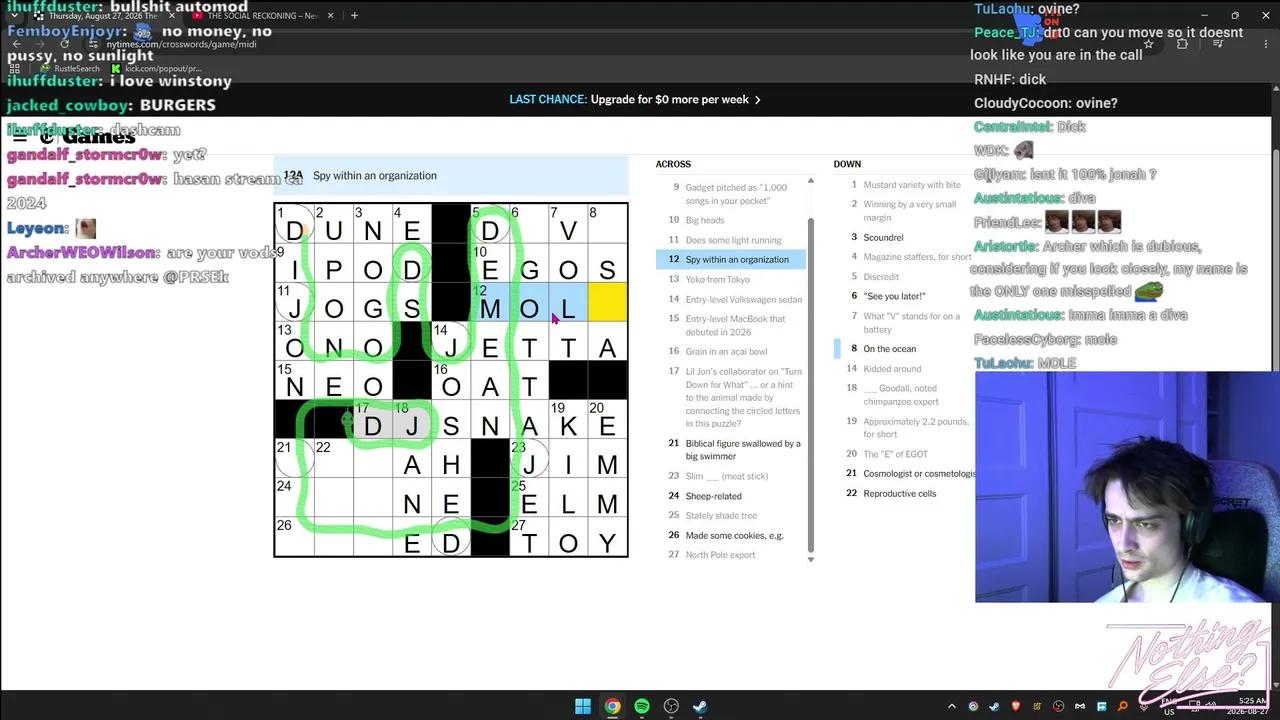Click the Steam icon in system tray
This screenshot has width=1280, height=720.
click(994, 707)
